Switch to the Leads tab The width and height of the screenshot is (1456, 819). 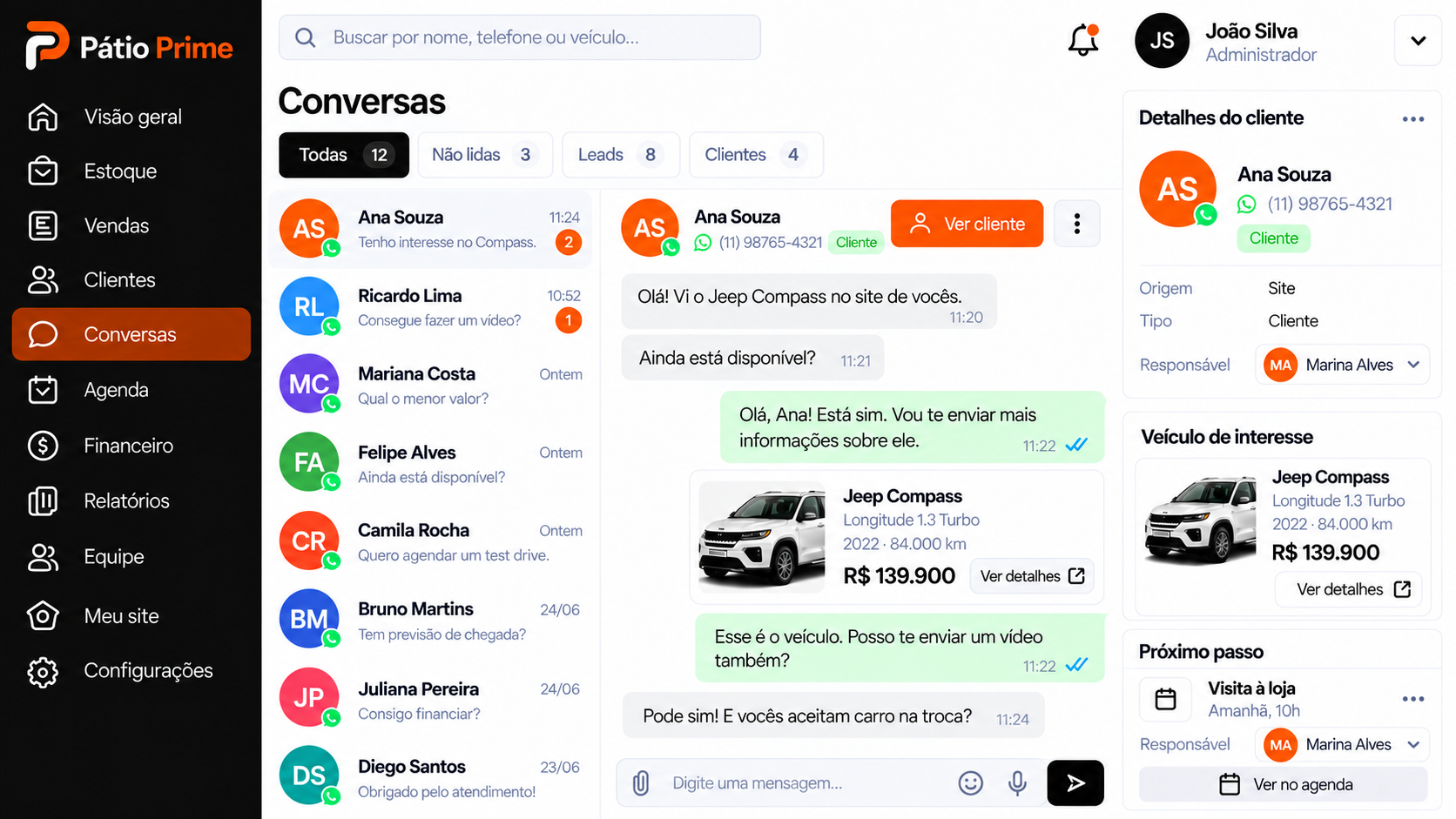(x=620, y=155)
